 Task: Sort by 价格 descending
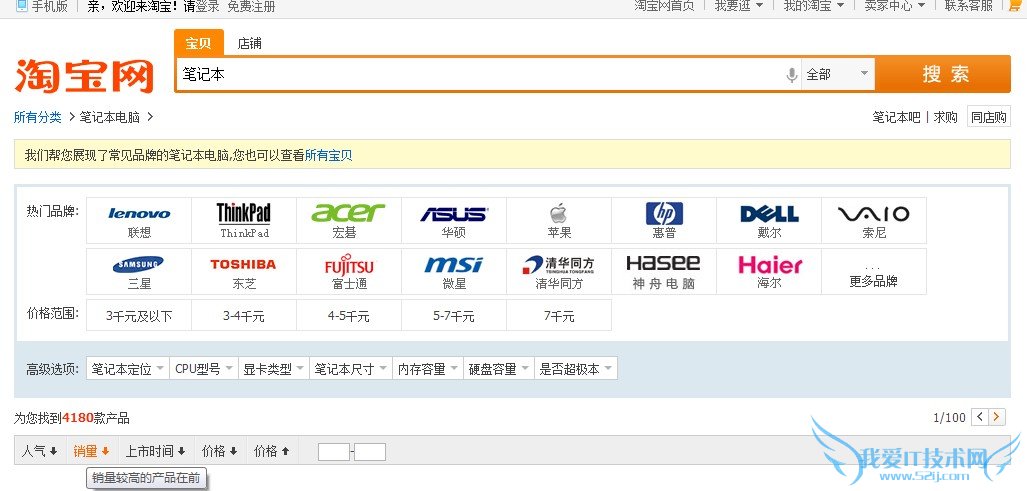tap(219, 451)
